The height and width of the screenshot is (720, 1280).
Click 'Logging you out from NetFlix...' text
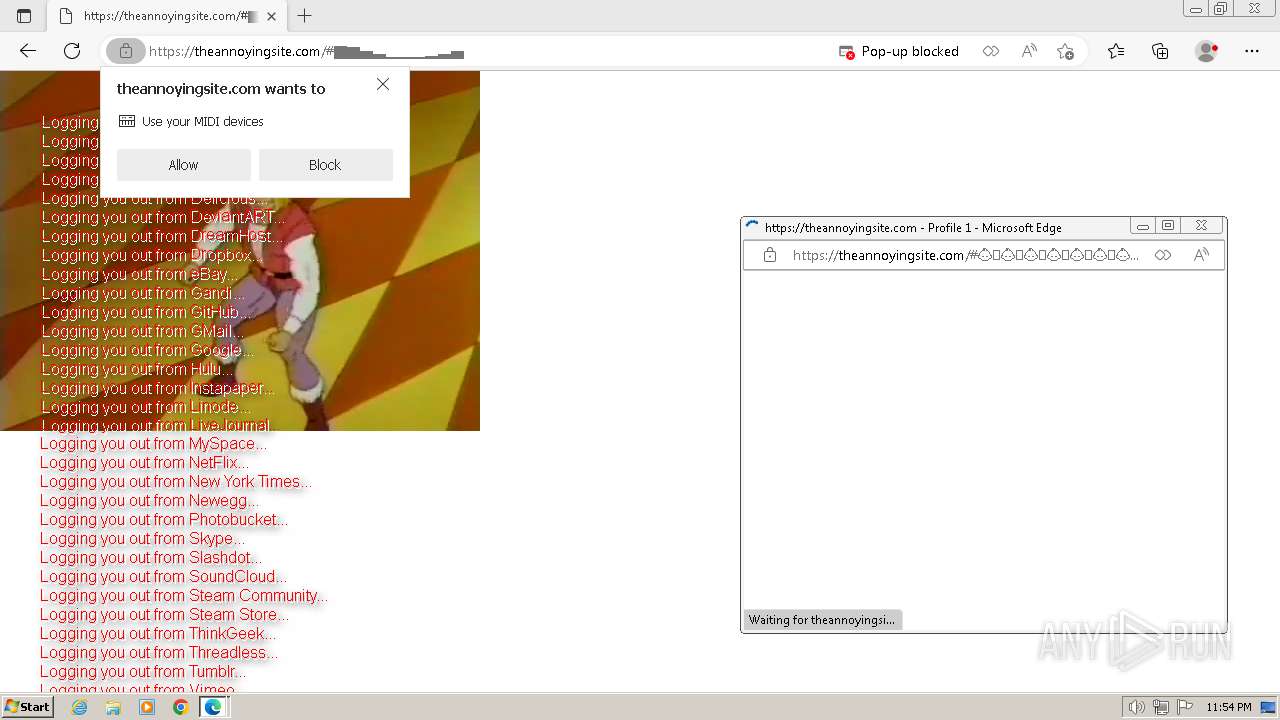pos(144,463)
